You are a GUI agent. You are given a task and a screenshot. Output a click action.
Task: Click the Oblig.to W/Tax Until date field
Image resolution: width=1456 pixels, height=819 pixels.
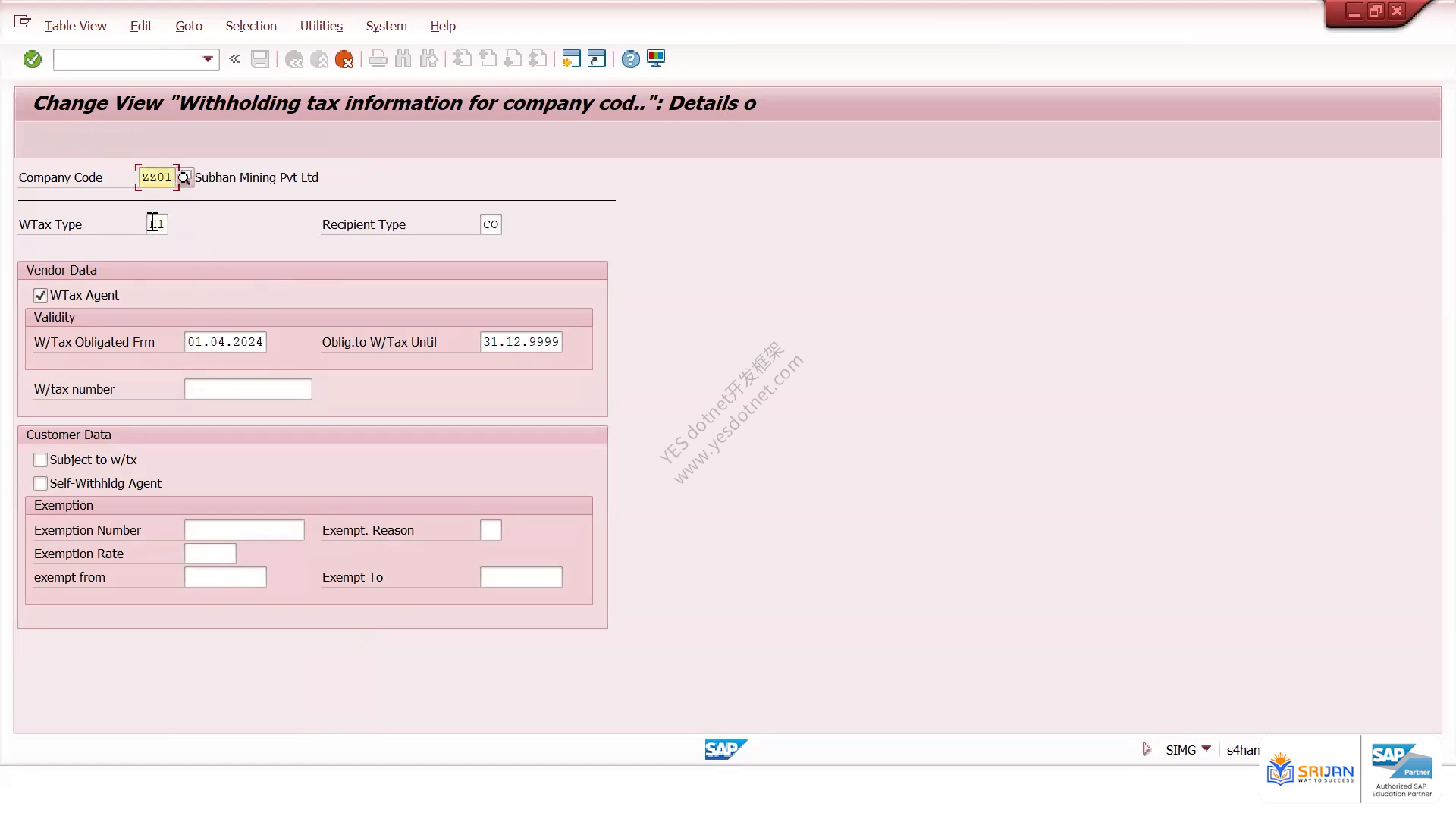click(521, 342)
